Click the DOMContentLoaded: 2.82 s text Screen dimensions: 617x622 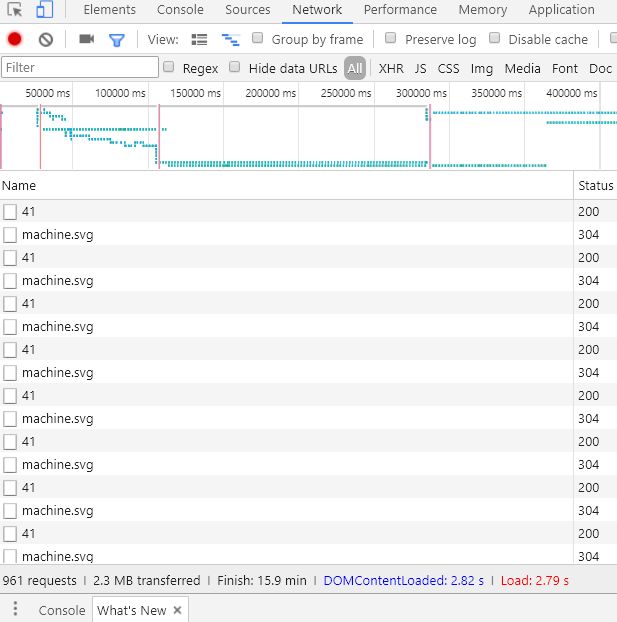[x=404, y=580]
